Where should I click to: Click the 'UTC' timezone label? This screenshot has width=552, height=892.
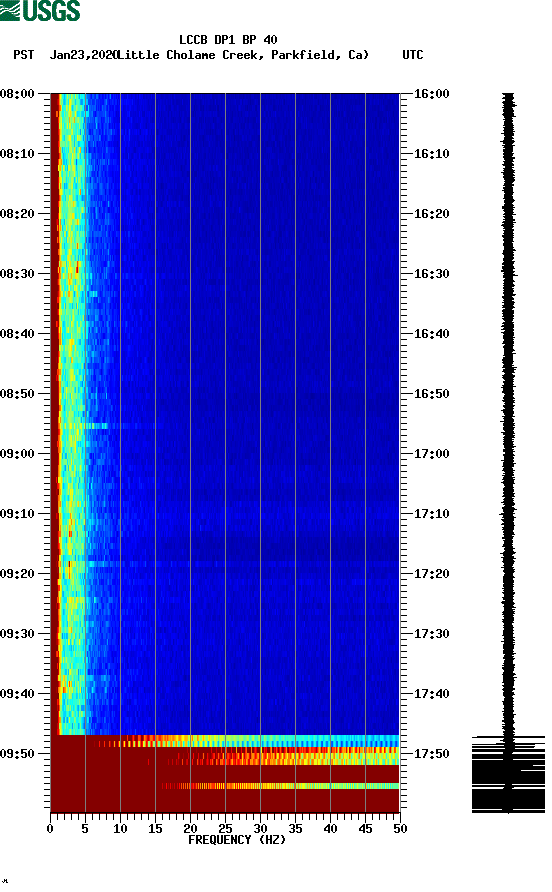[x=413, y=55]
